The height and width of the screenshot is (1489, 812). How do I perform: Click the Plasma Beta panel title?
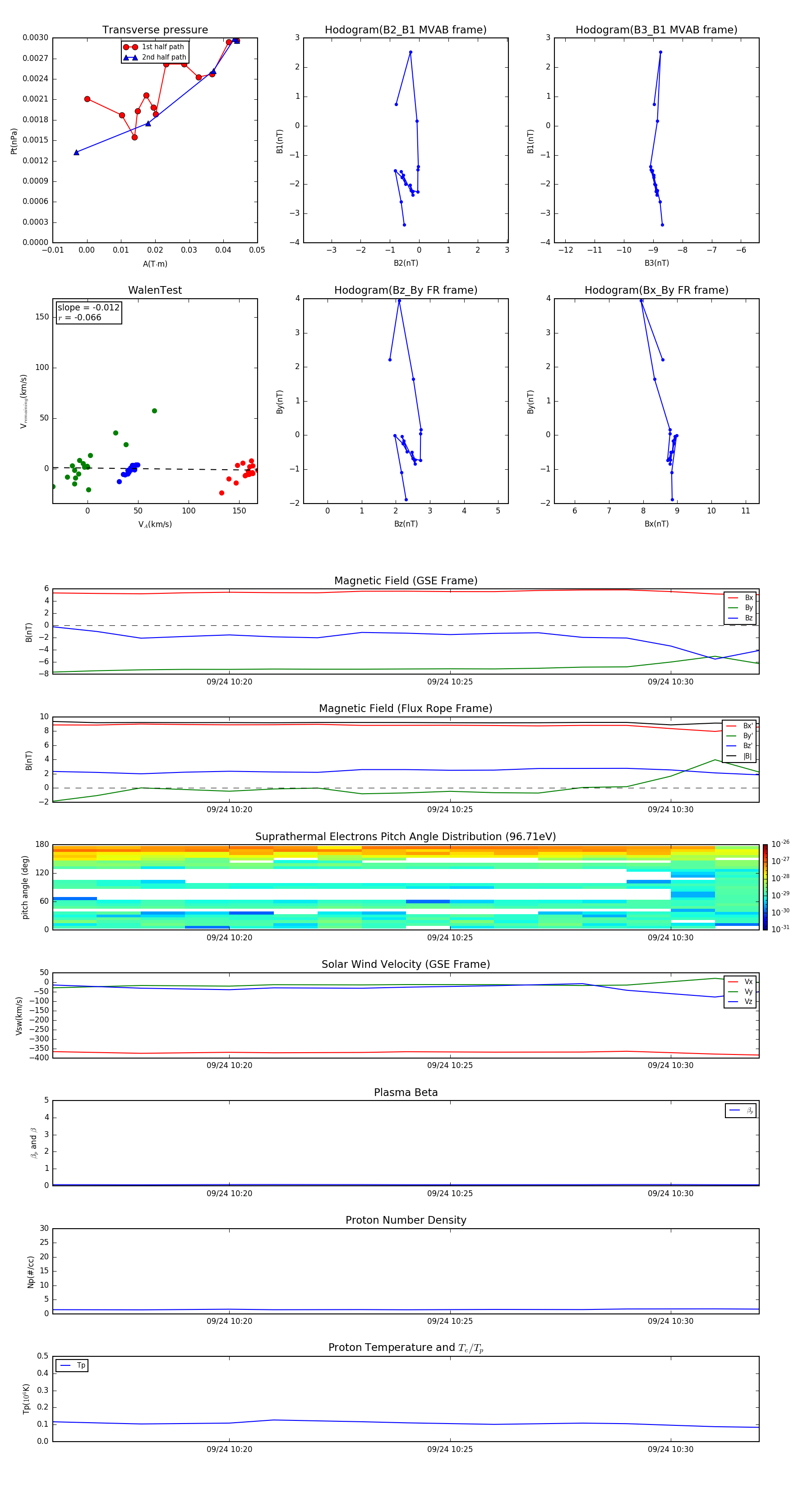coord(406,1092)
